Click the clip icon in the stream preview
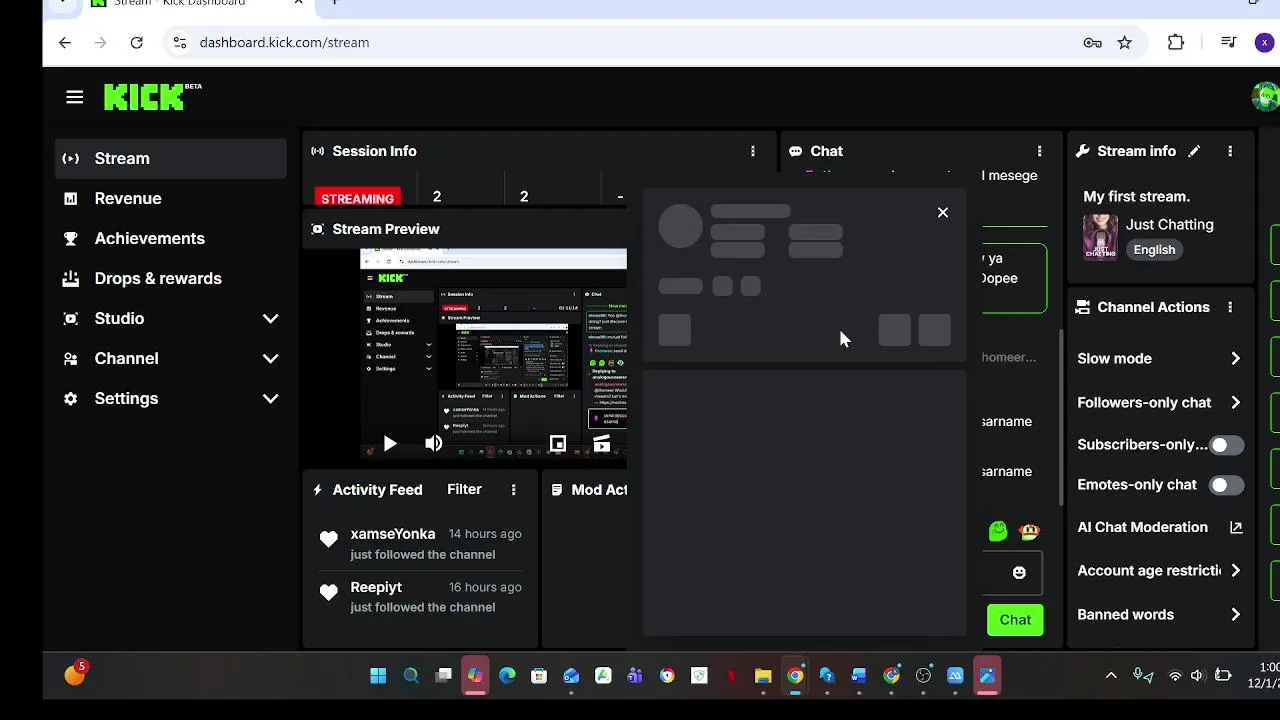This screenshot has height=720, width=1280. 601,444
